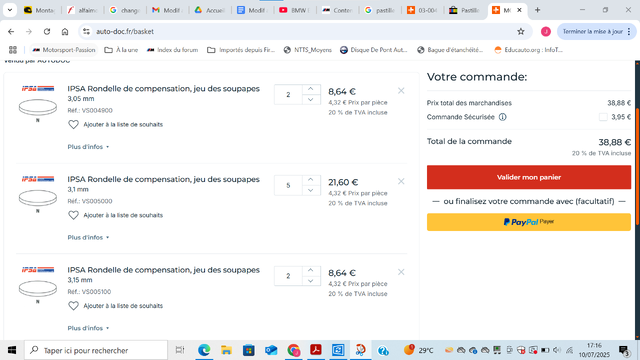This screenshot has height=360, width=640.
Task: Open the 3,05 mm IPSA Rondelle product title
Action: 163,89
